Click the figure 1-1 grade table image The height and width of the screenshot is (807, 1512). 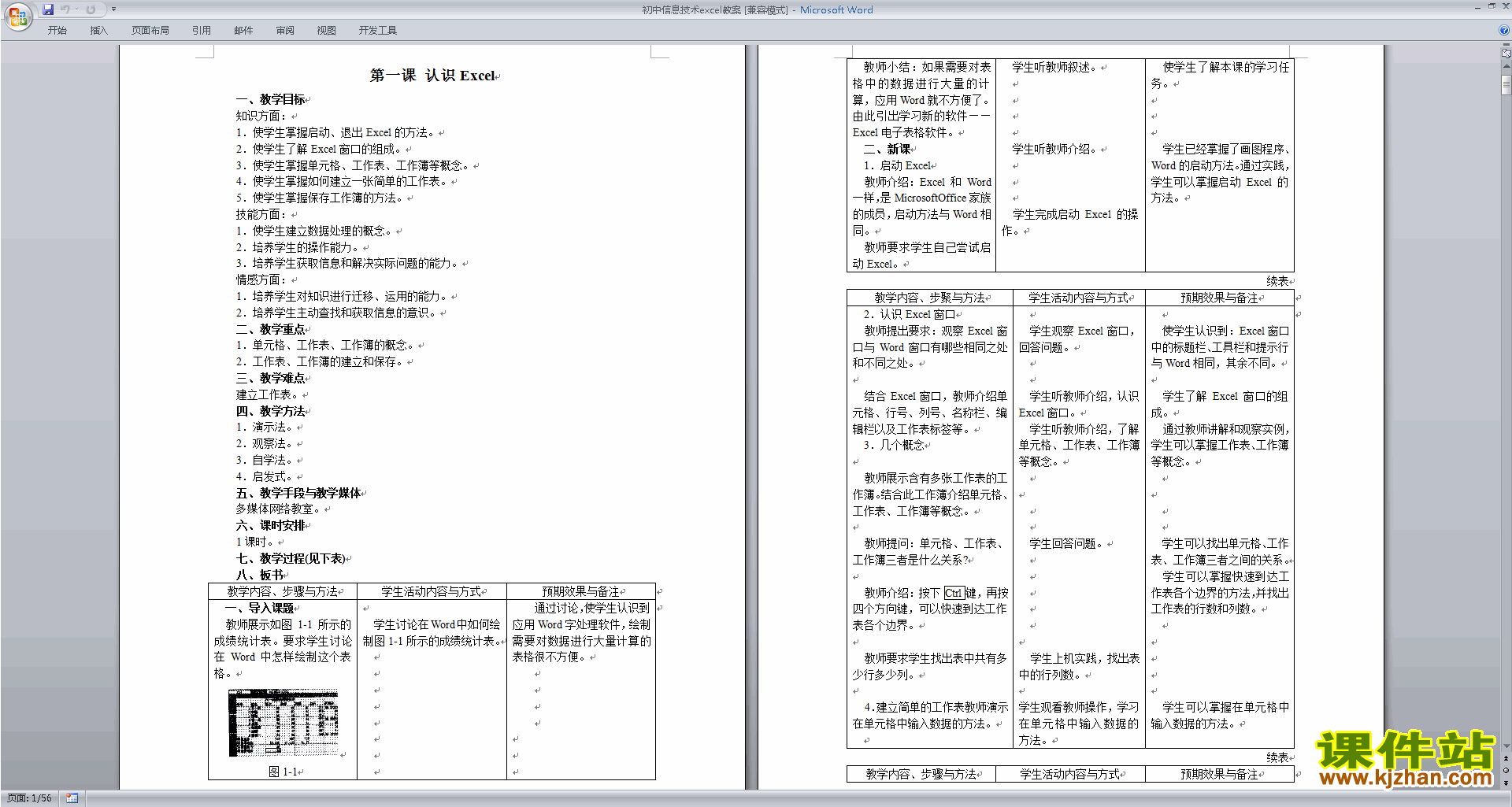[283, 723]
